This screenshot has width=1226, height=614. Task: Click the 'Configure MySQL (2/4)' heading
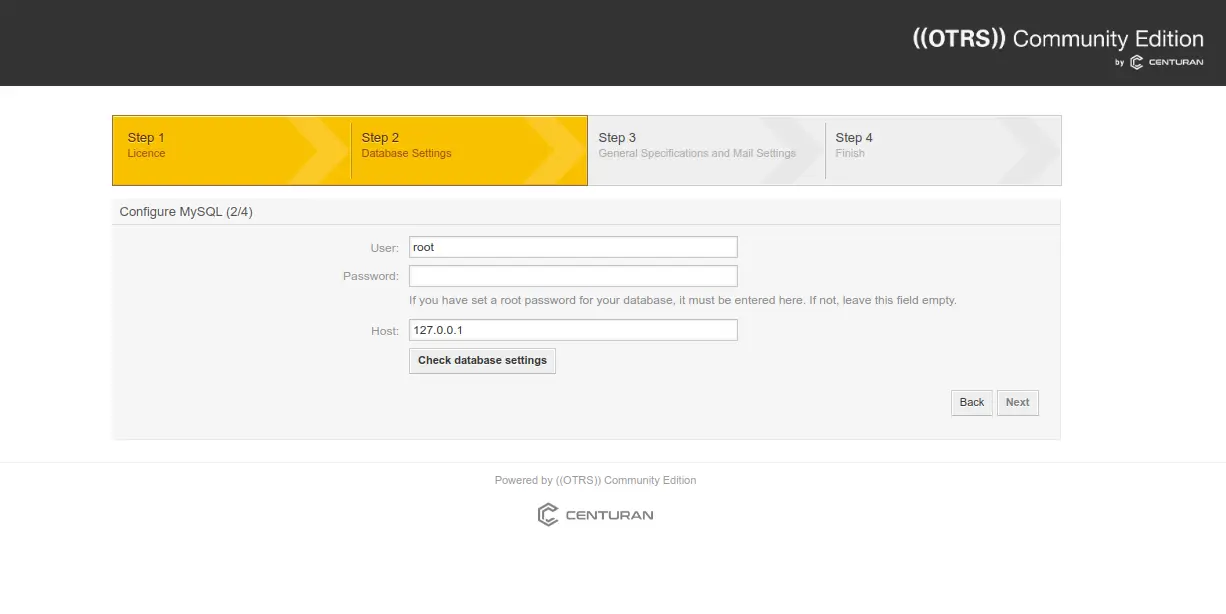click(186, 212)
